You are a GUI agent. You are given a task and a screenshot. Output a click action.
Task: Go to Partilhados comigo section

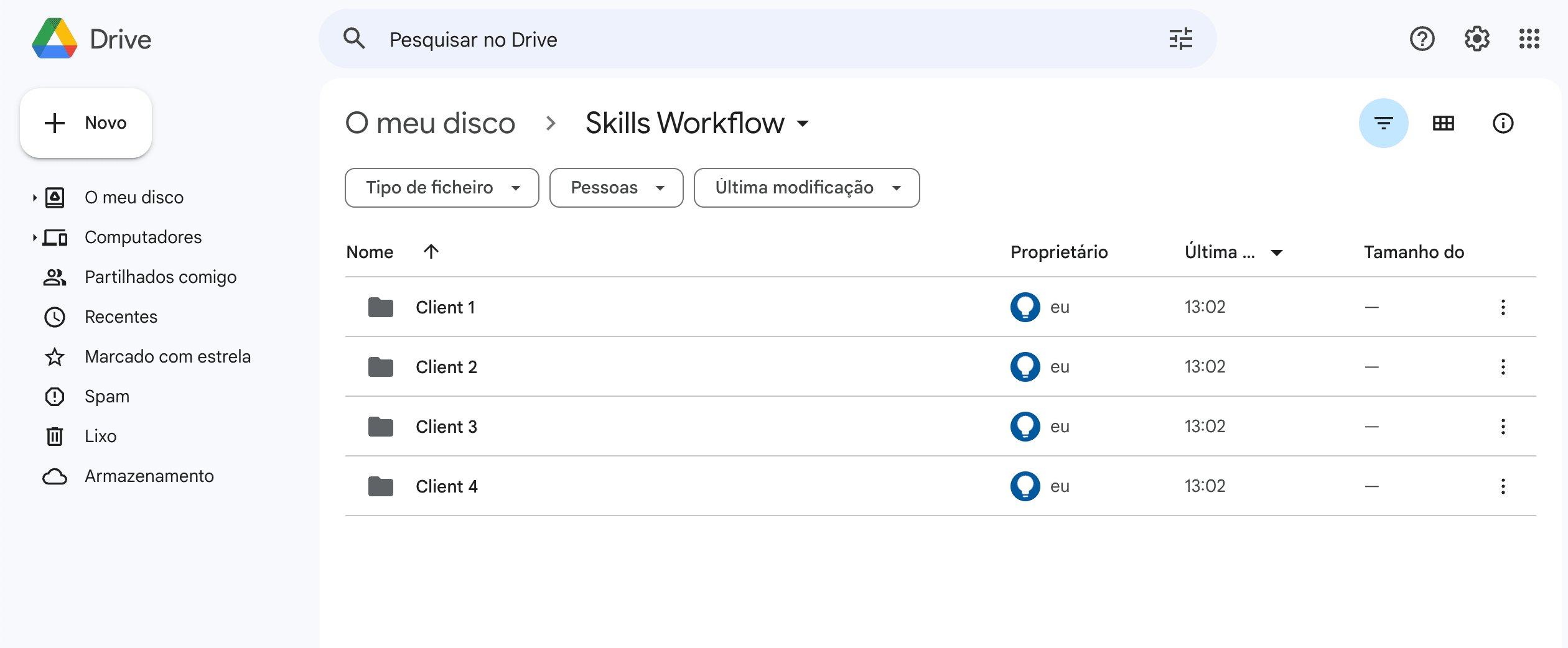(160, 277)
